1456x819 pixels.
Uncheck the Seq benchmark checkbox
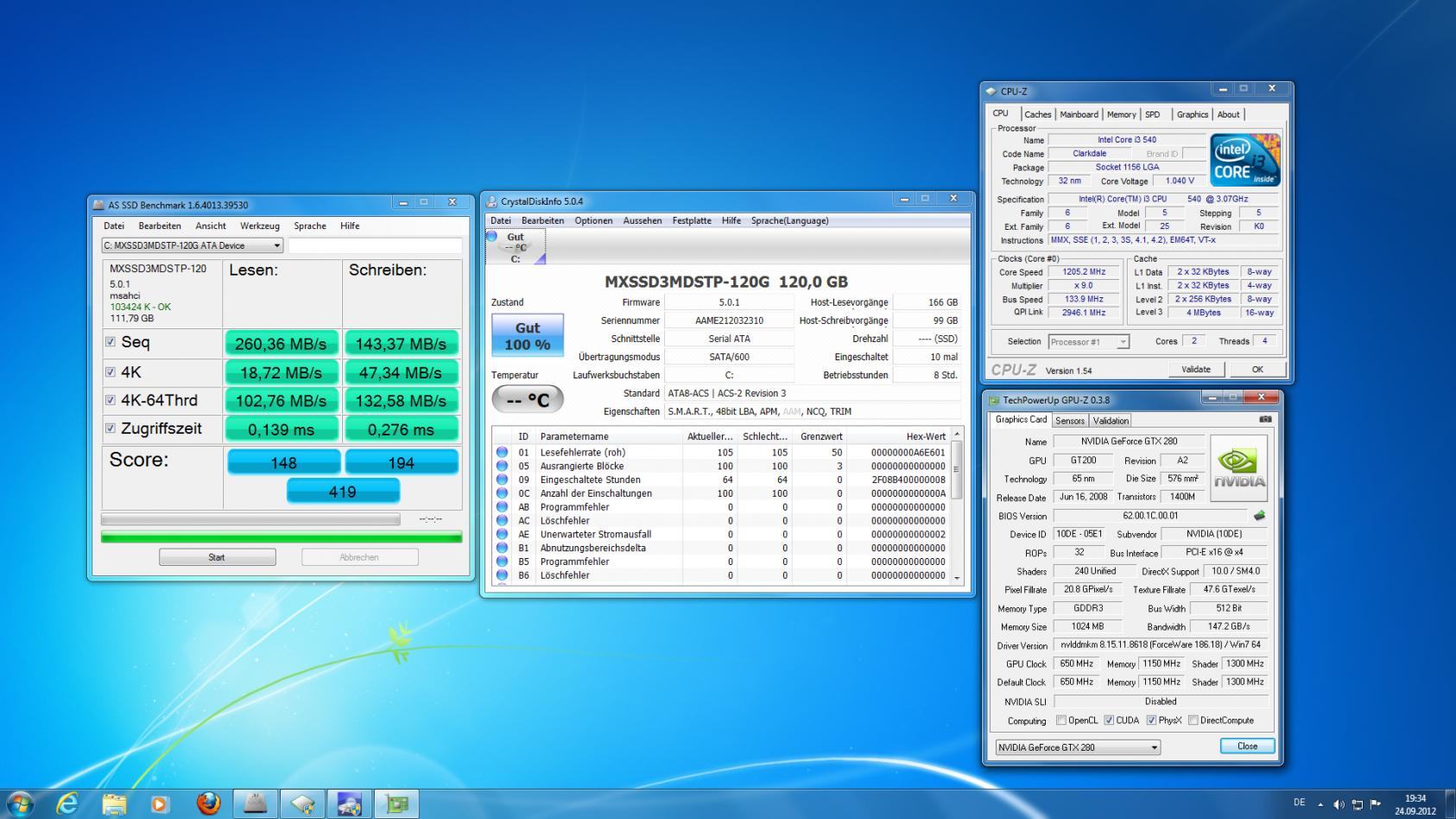[x=111, y=342]
